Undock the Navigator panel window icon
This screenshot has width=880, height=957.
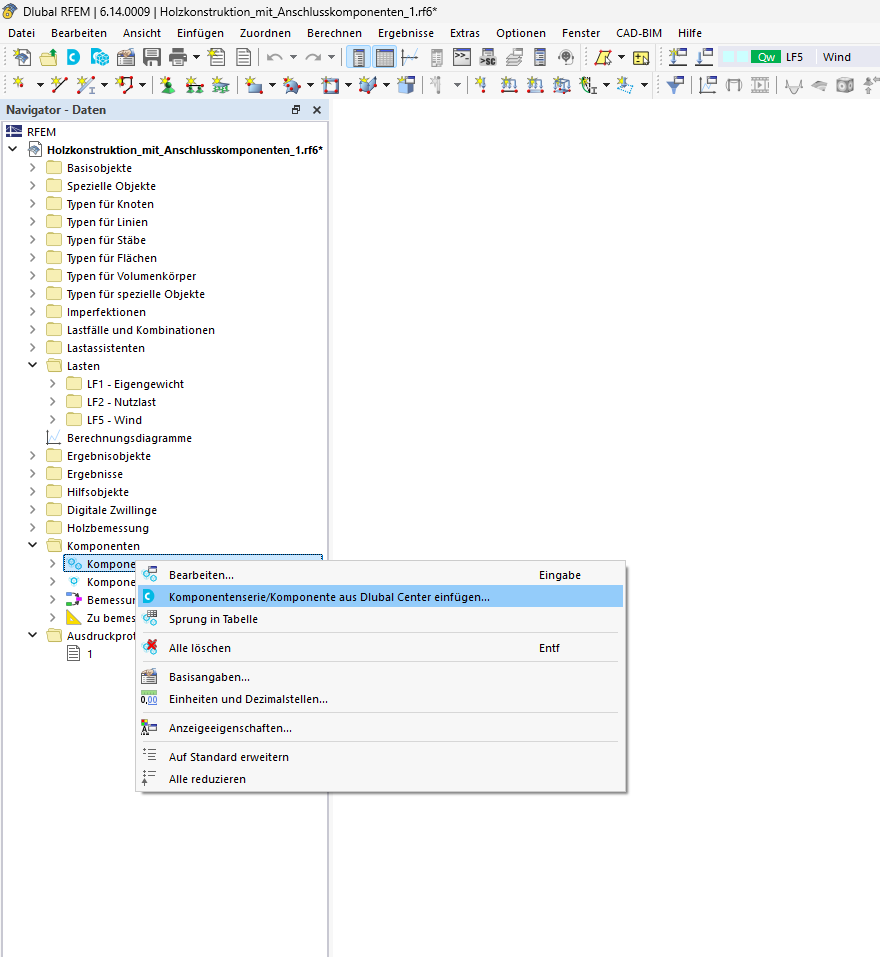click(x=296, y=110)
